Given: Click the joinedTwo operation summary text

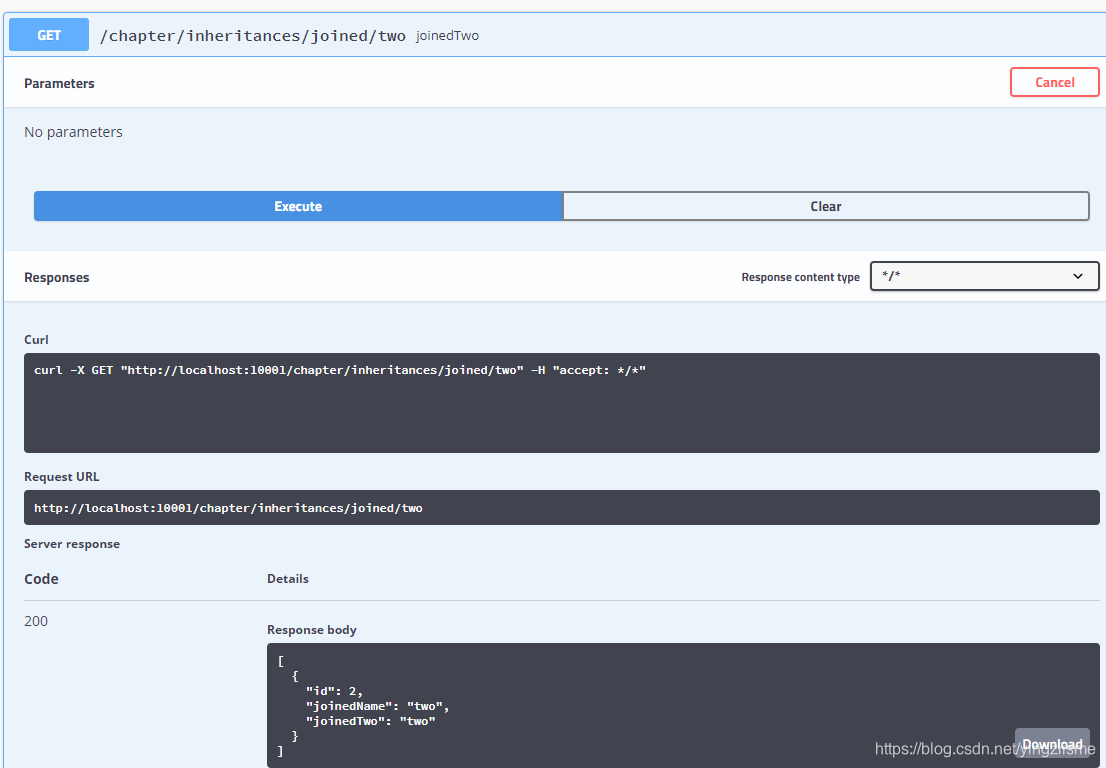Looking at the screenshot, I should [447, 36].
